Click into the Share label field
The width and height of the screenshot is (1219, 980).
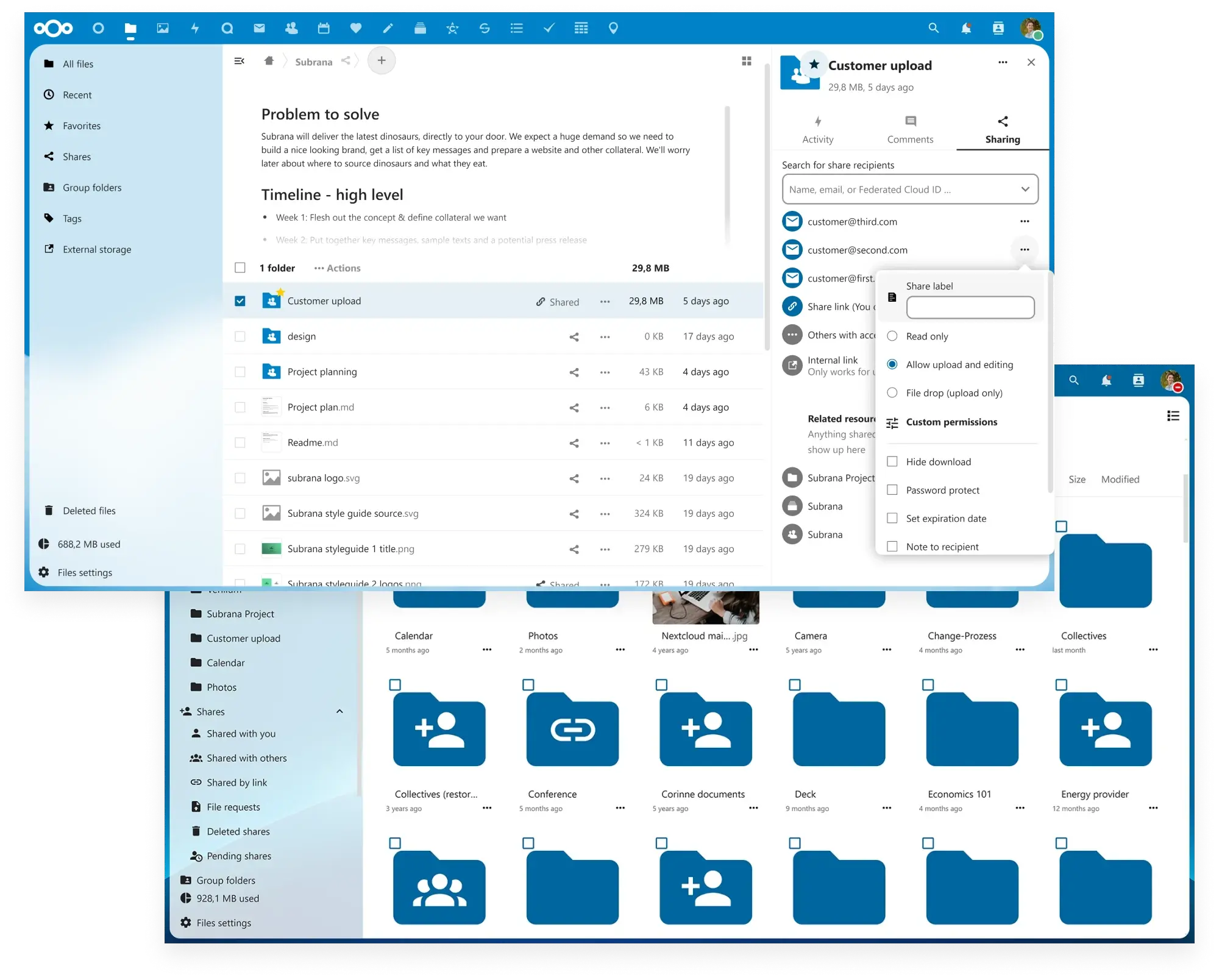pos(970,307)
